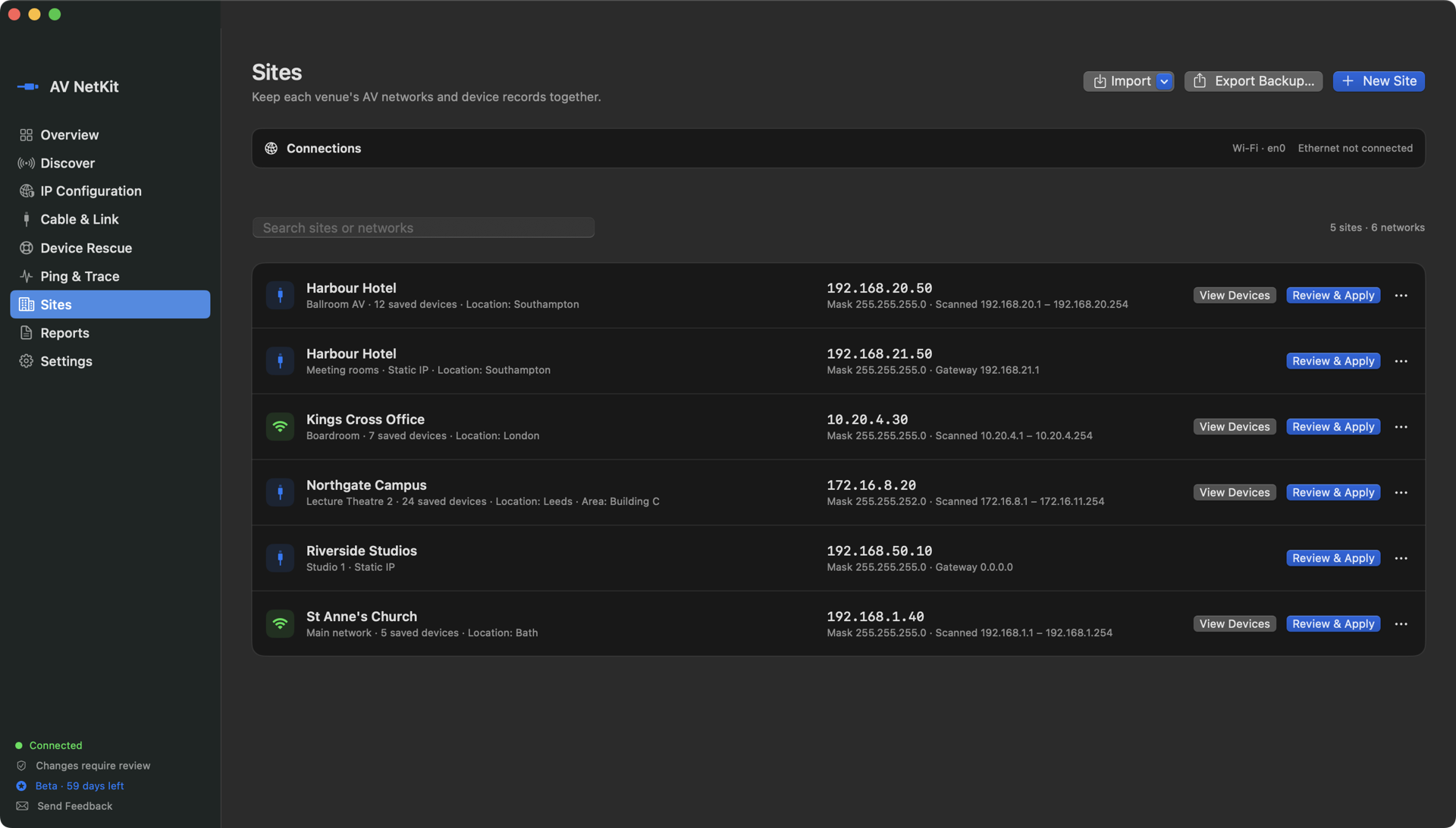View Devices for St Anne's Church
This screenshot has height=828, width=1456.
click(x=1234, y=623)
